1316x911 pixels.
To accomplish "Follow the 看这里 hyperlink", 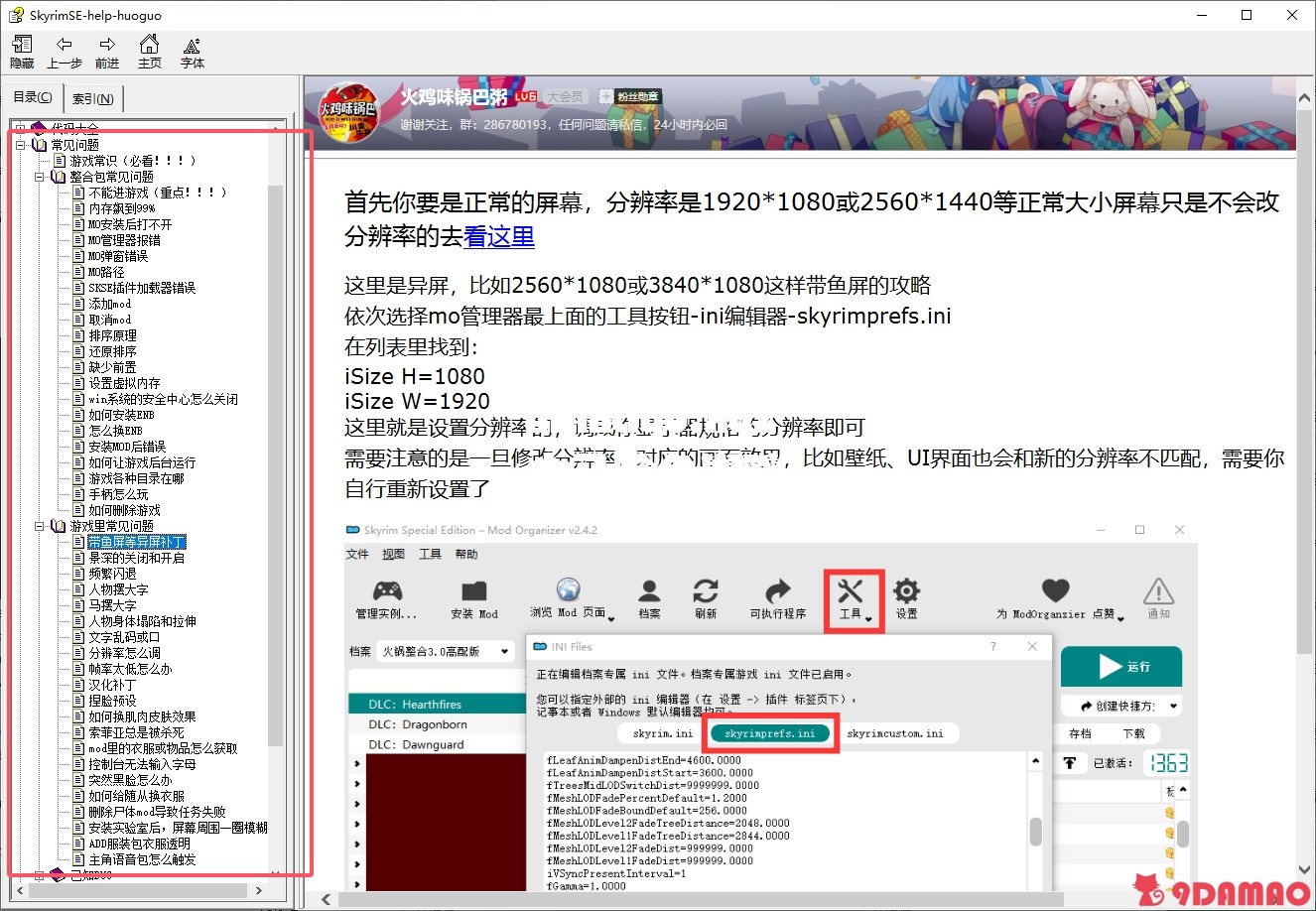I will coord(499,237).
